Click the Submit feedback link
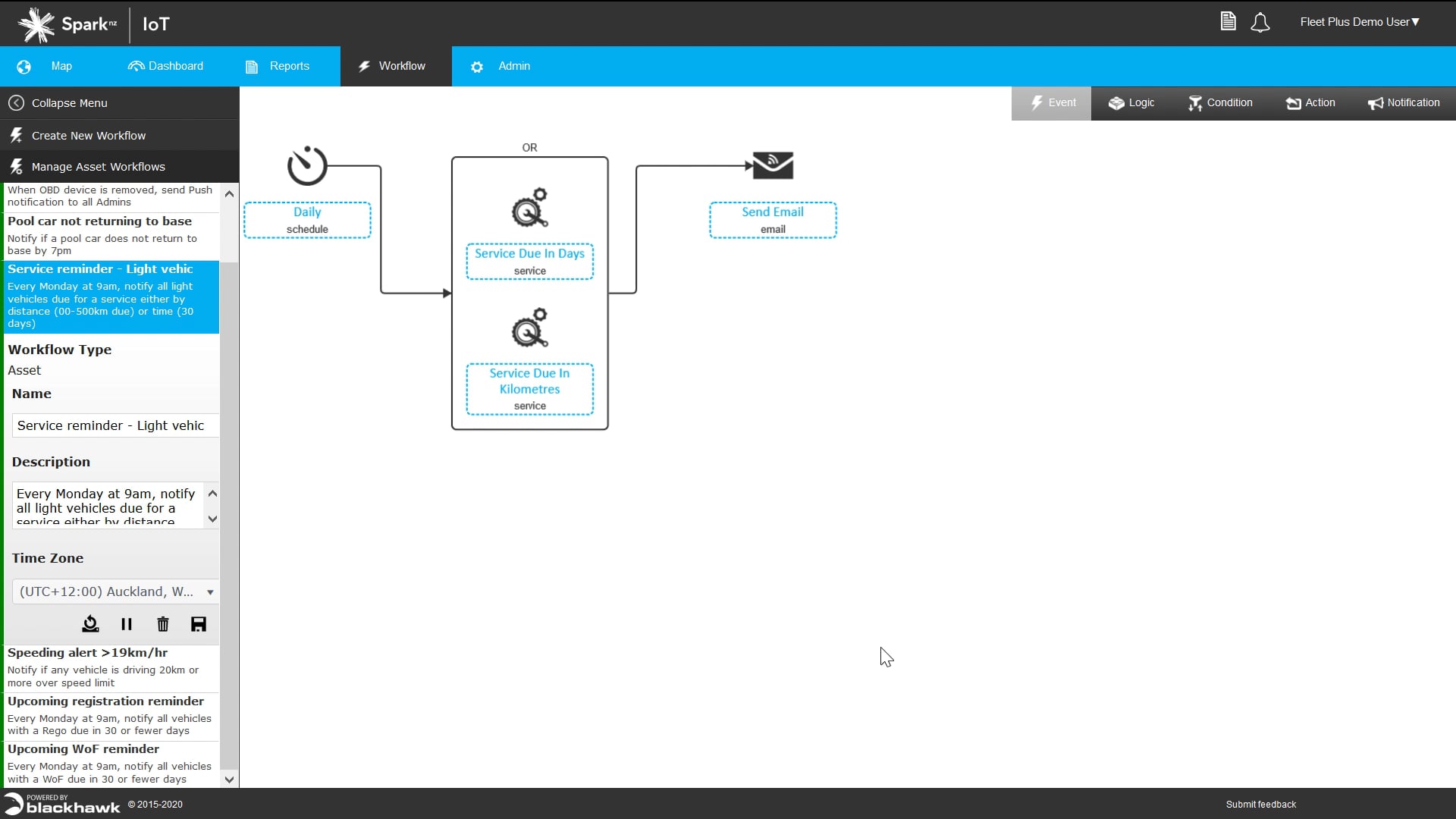Image resolution: width=1456 pixels, height=819 pixels. pos(1260,805)
